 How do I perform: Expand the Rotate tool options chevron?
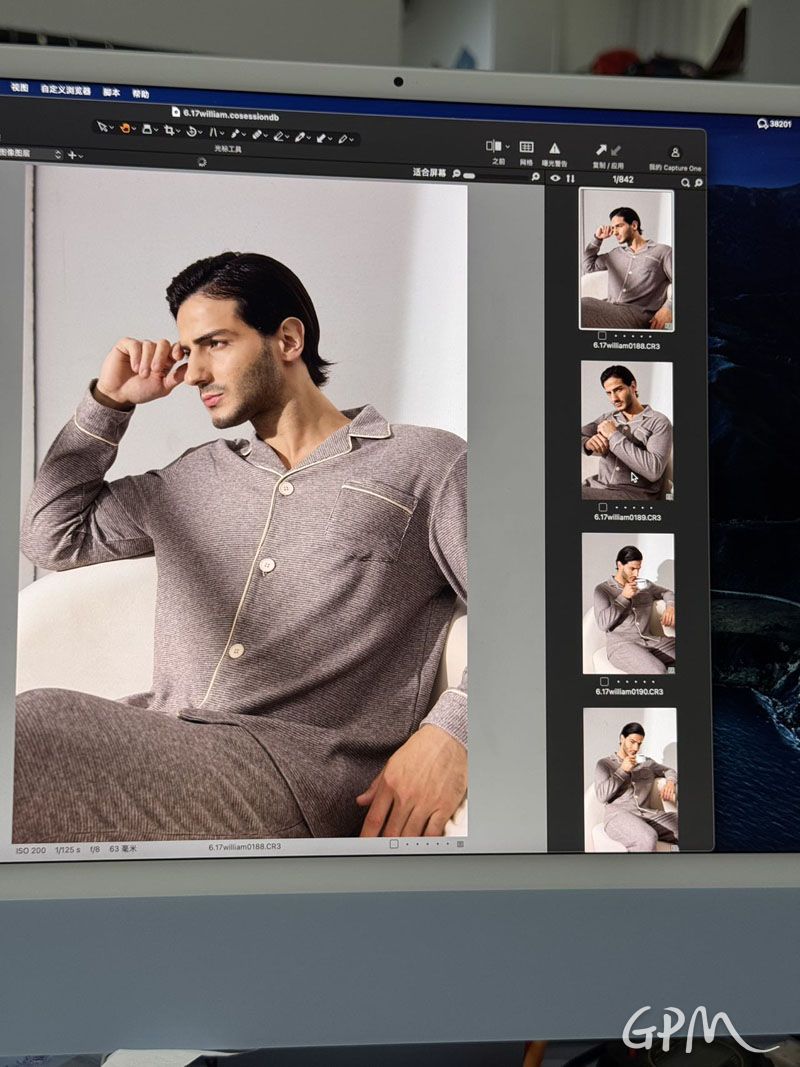[x=201, y=133]
